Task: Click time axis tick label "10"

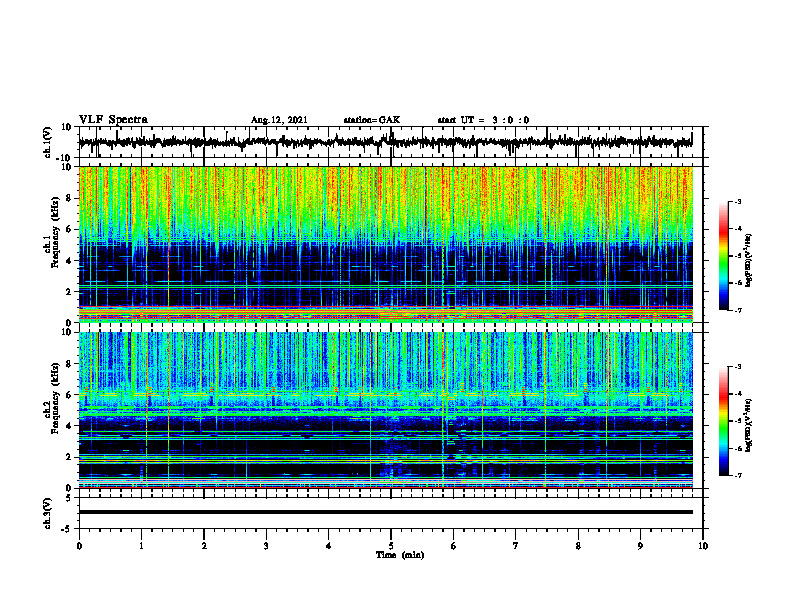Action: pyautogui.click(x=703, y=546)
